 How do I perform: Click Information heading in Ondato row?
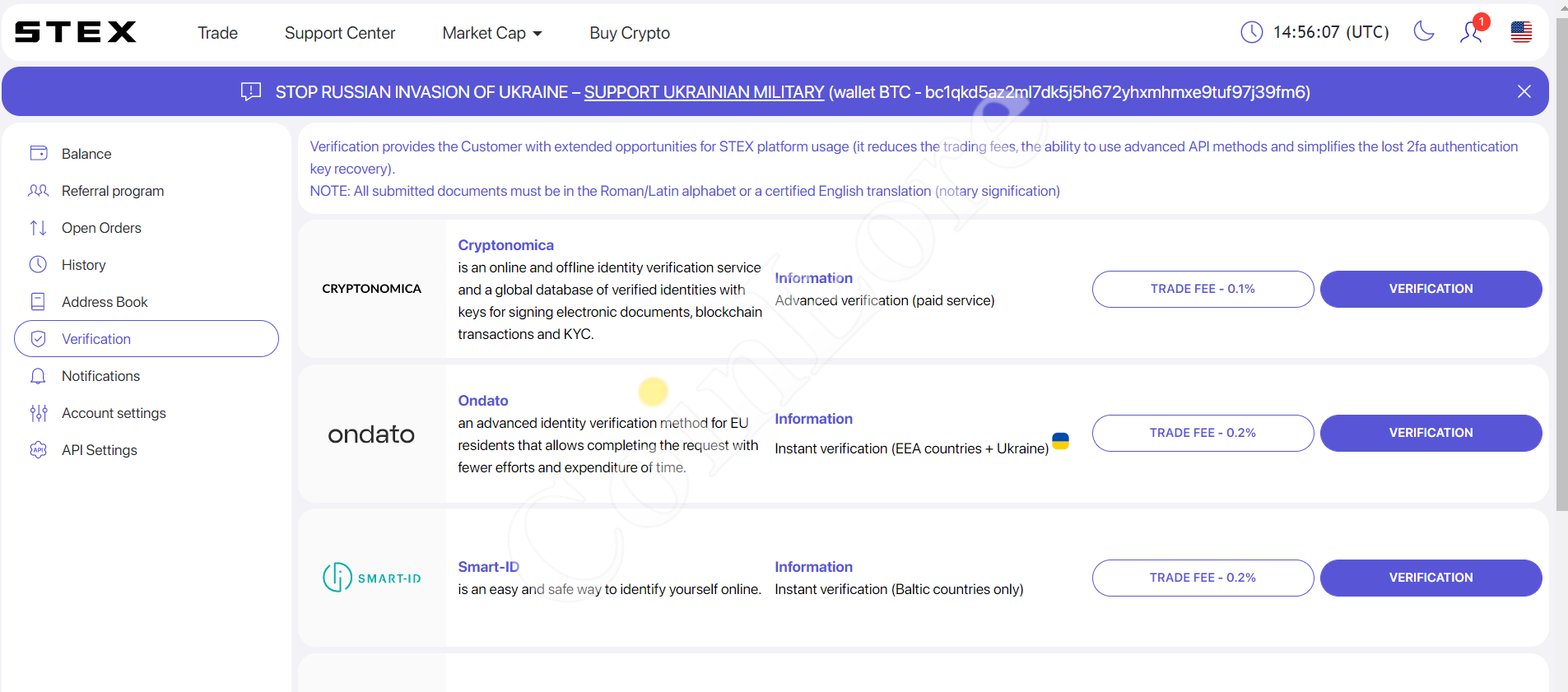813,419
